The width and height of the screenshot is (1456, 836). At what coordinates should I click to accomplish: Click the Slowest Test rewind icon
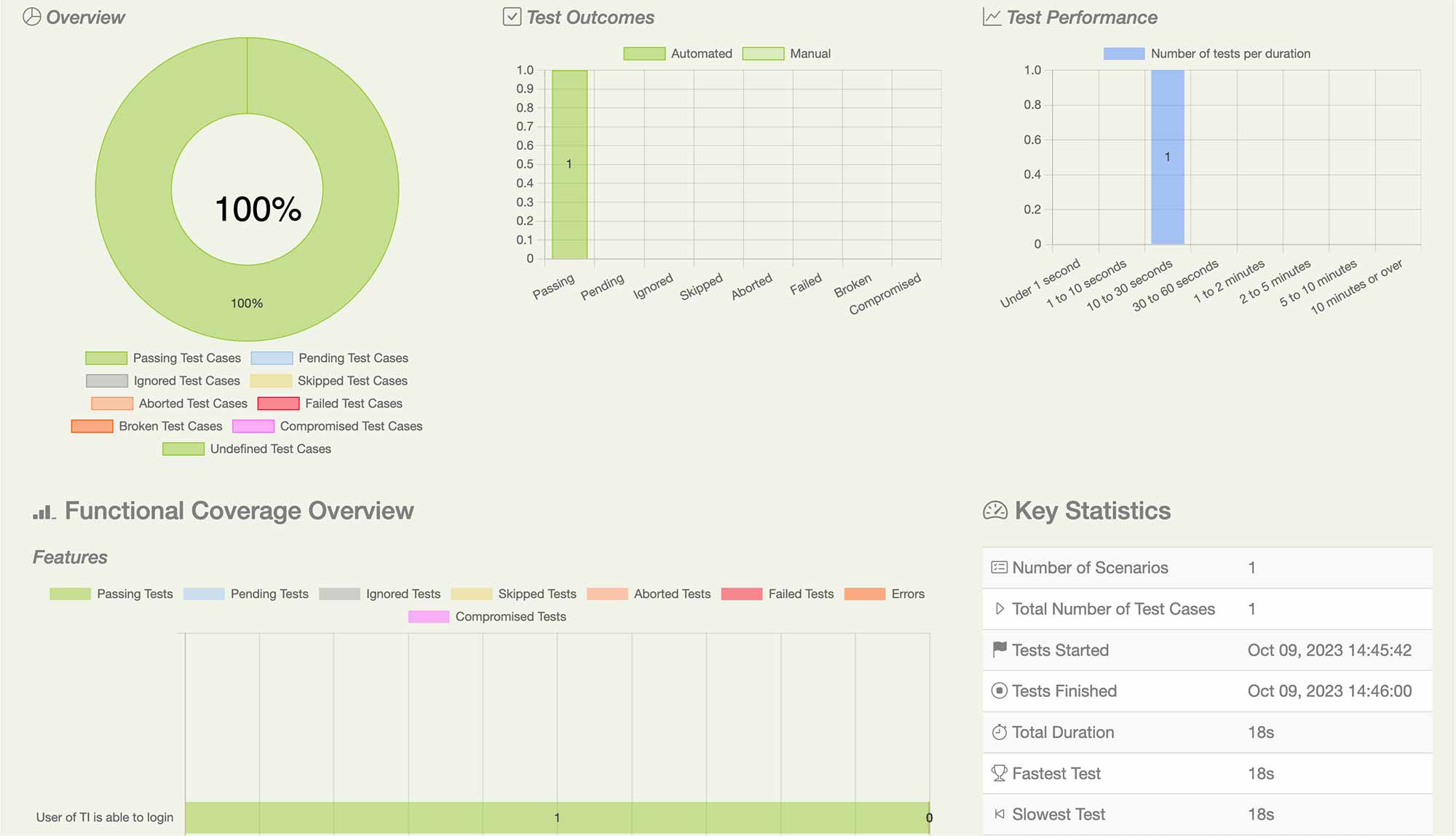point(1000,814)
